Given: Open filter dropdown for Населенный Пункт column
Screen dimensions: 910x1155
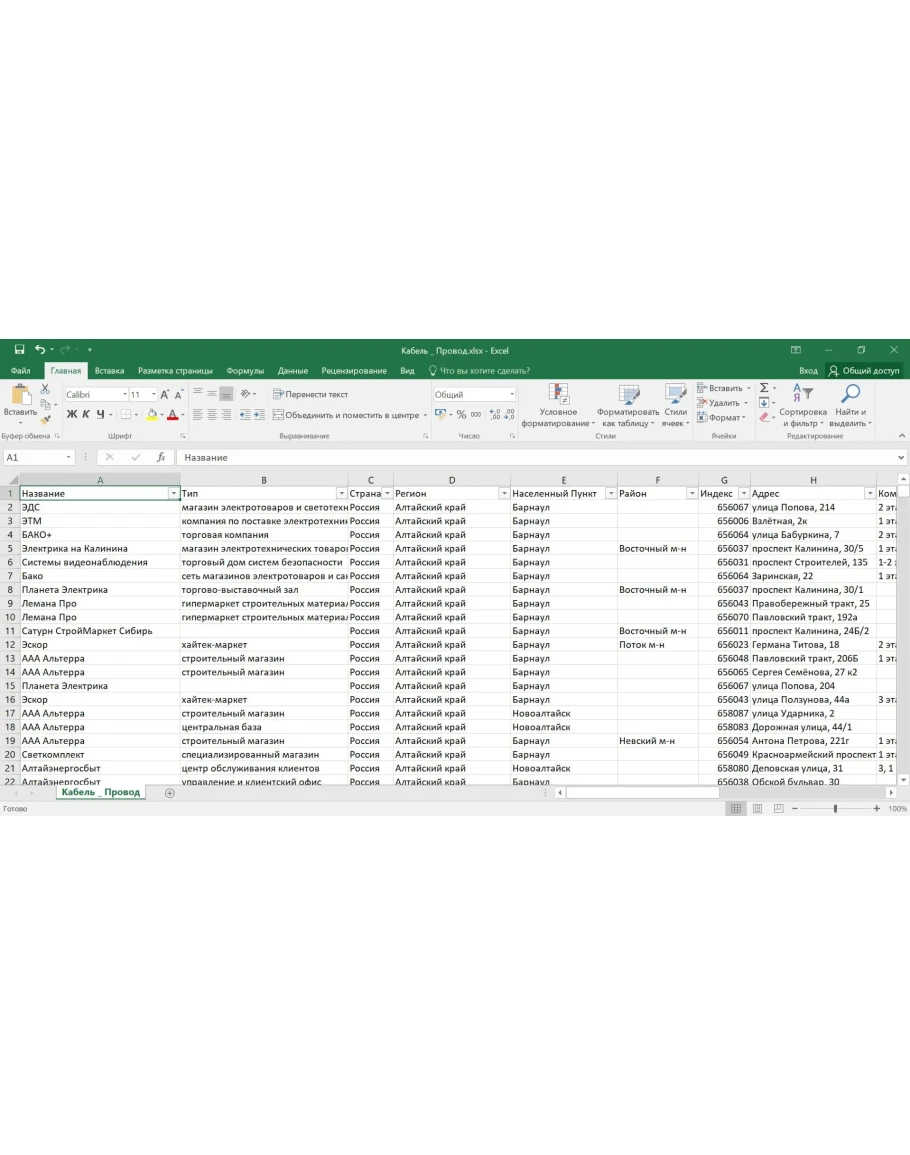Looking at the screenshot, I should (x=611, y=494).
